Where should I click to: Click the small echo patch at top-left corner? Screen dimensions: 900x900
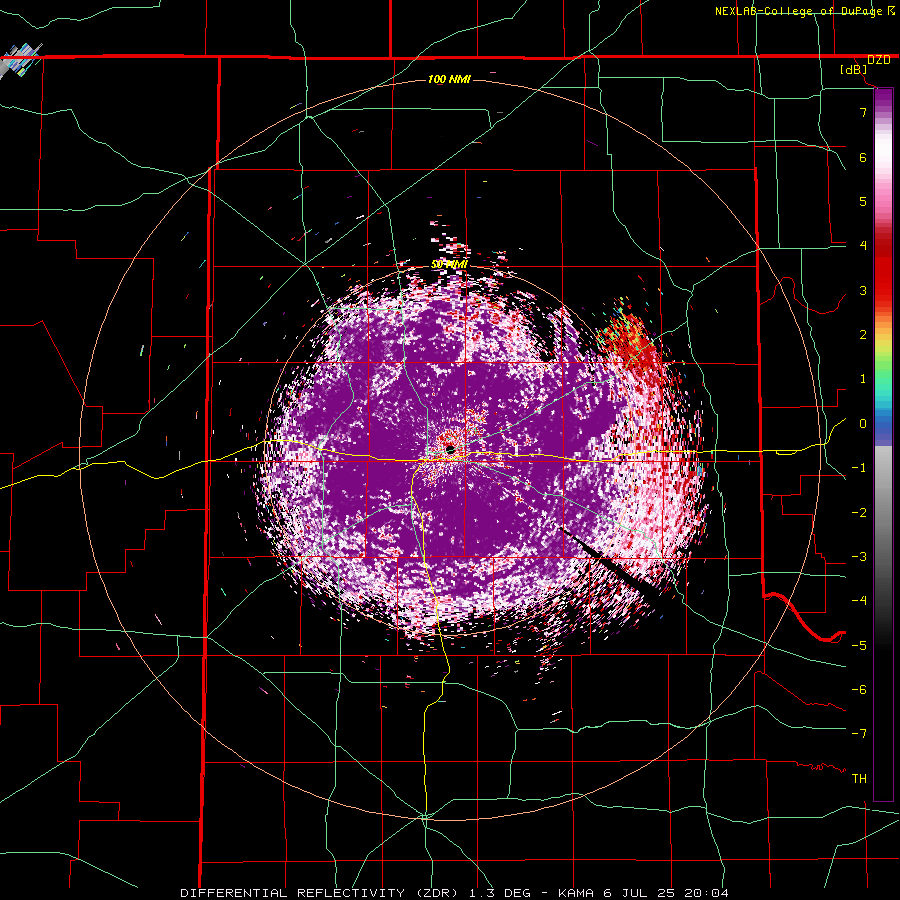(x=21, y=60)
